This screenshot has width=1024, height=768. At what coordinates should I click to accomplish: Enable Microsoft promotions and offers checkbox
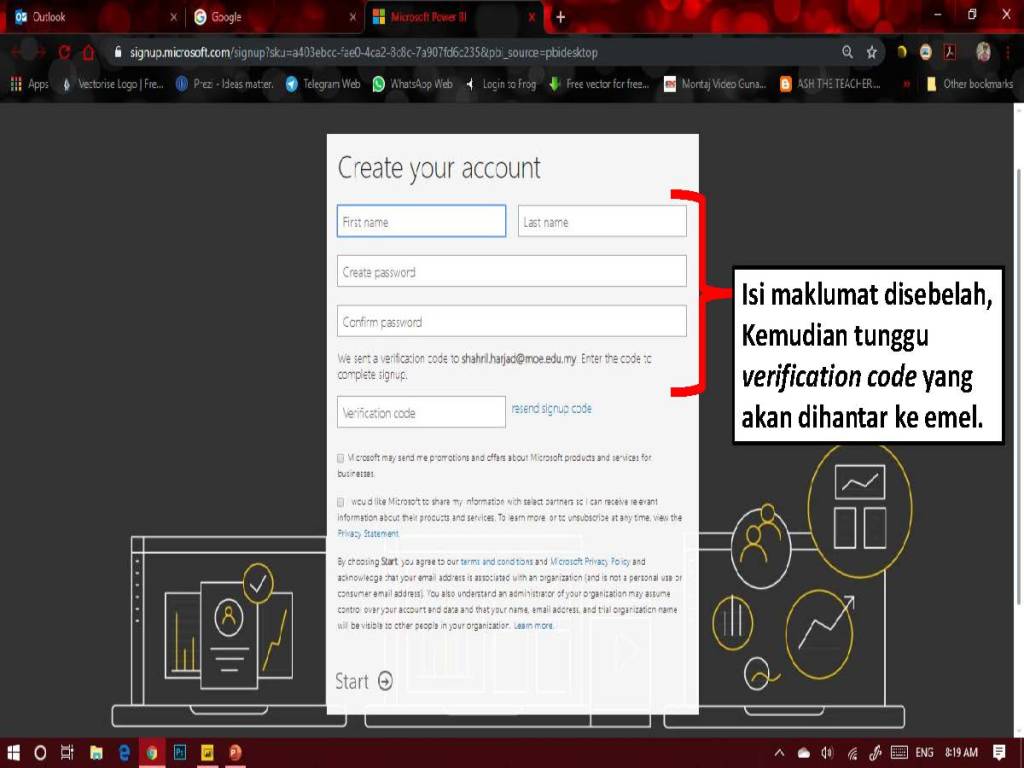pyautogui.click(x=341, y=458)
